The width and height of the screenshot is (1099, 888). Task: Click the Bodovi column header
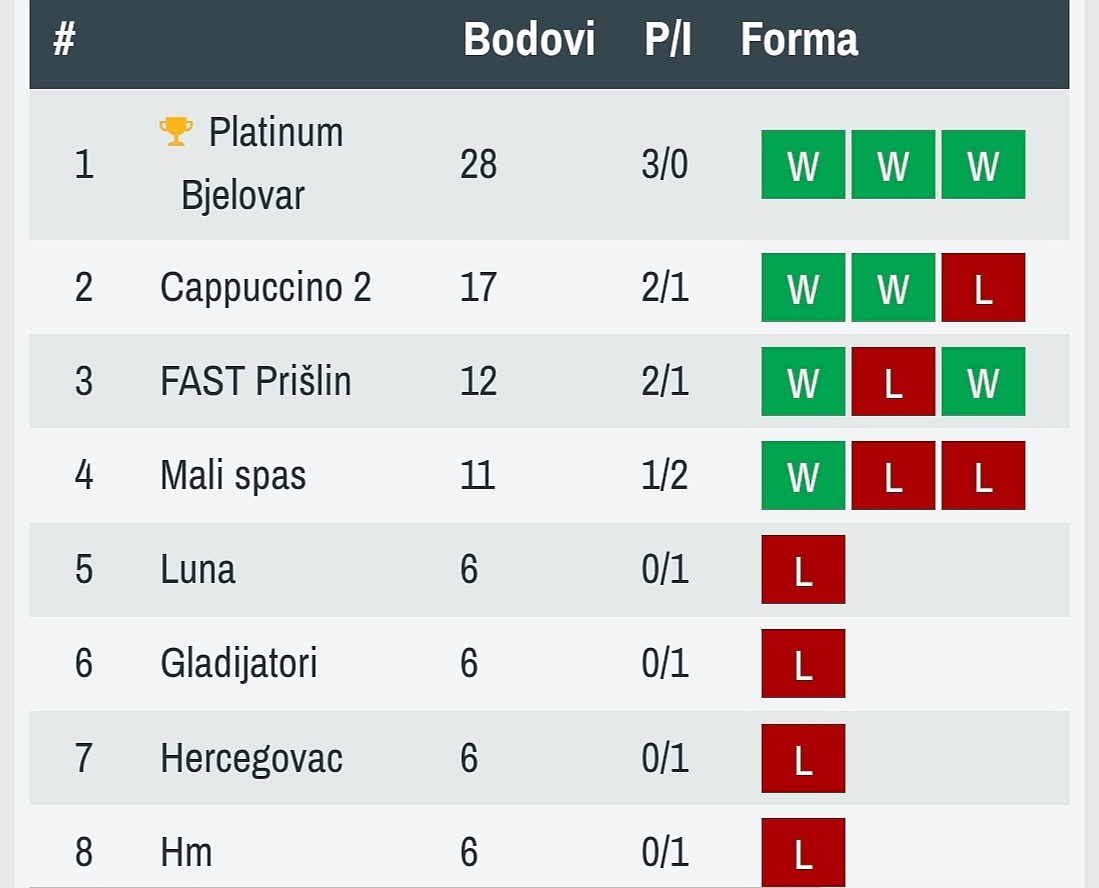click(529, 39)
